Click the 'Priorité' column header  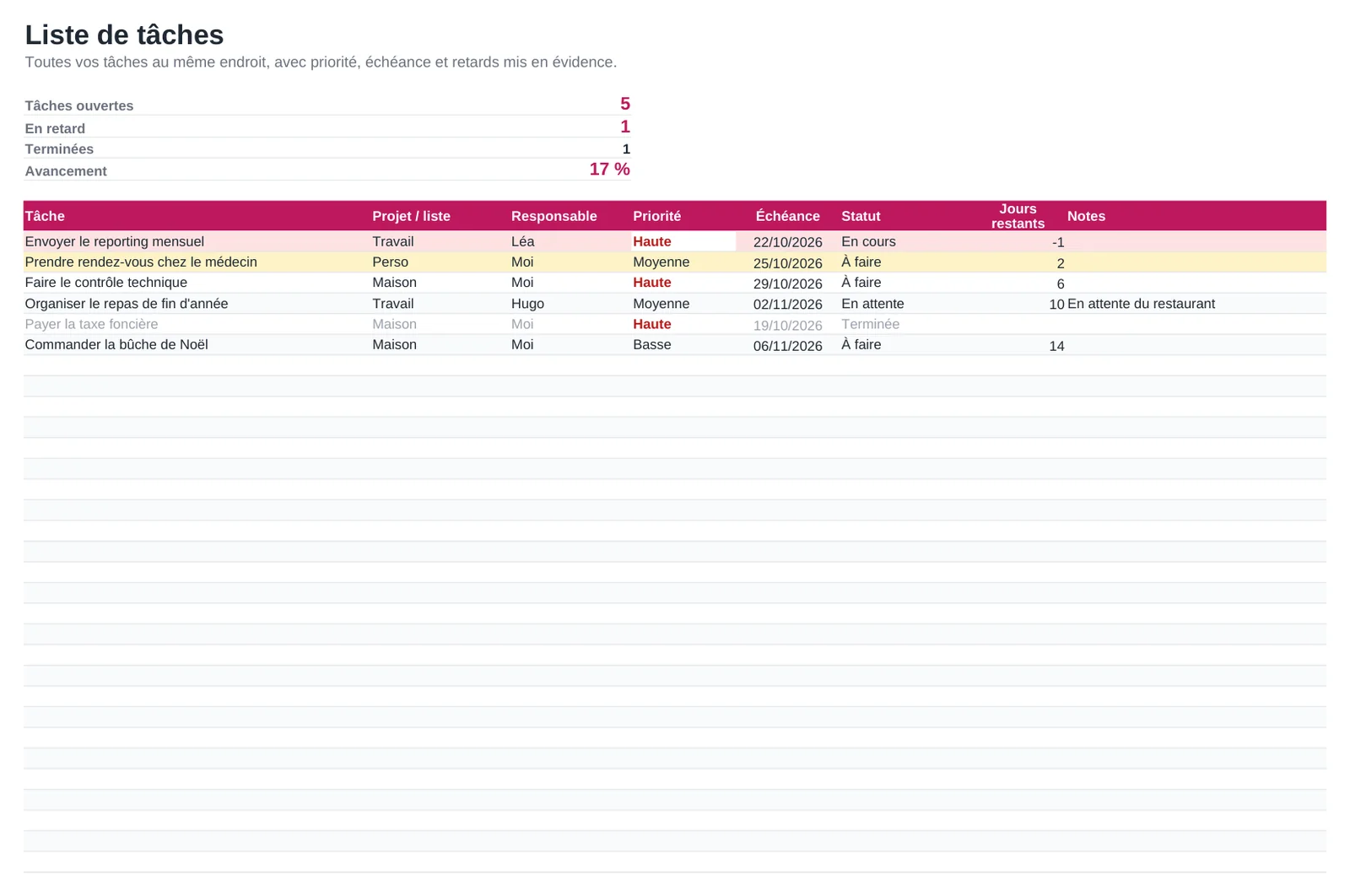coord(656,216)
